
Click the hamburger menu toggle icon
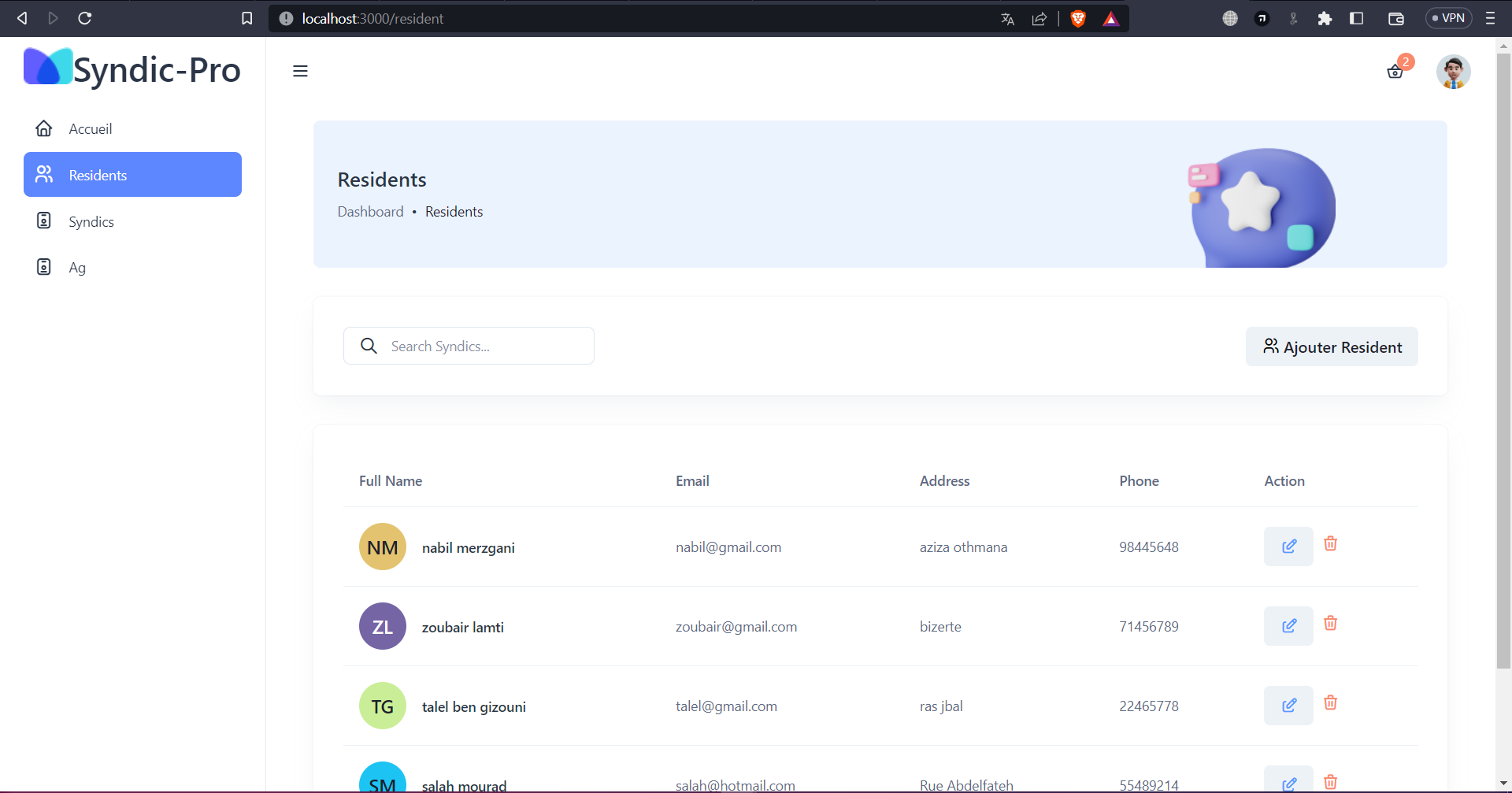click(x=300, y=71)
